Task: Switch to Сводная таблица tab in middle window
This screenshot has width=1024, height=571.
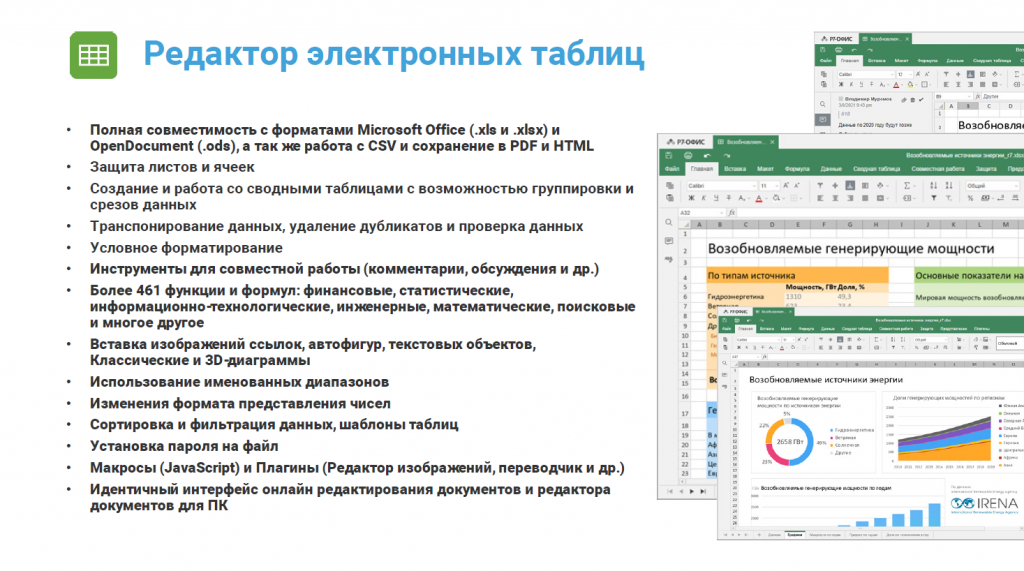Action: point(876,169)
